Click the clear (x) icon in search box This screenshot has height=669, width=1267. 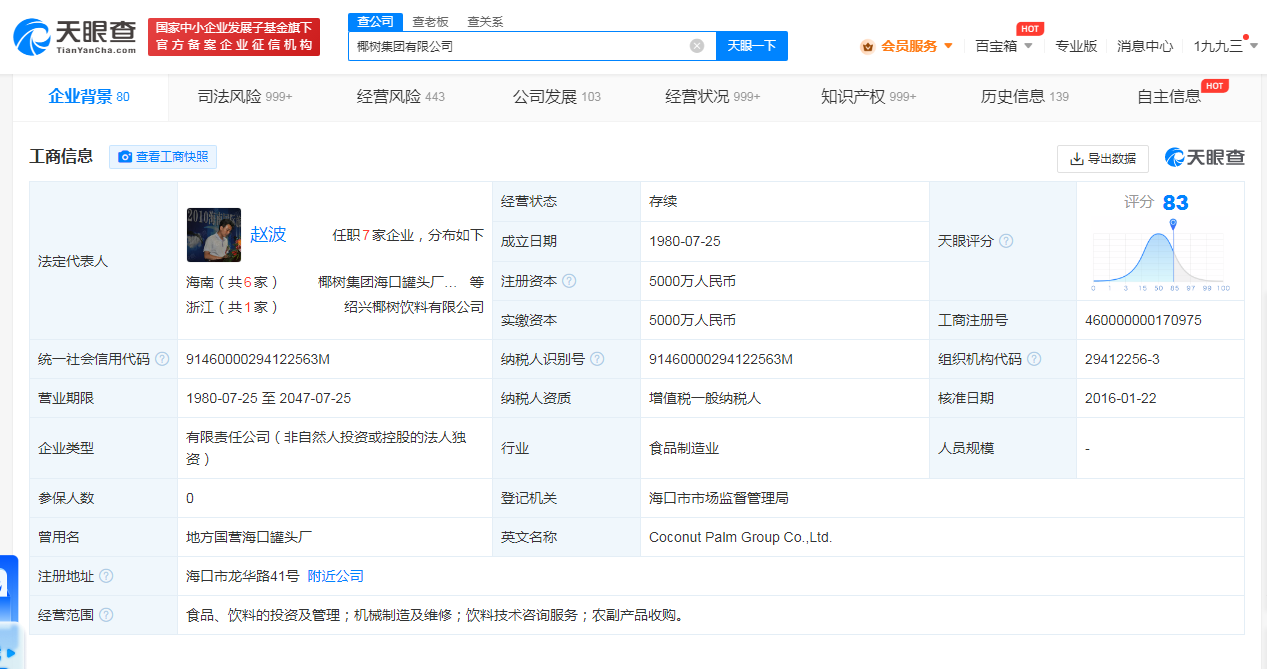(x=696, y=45)
